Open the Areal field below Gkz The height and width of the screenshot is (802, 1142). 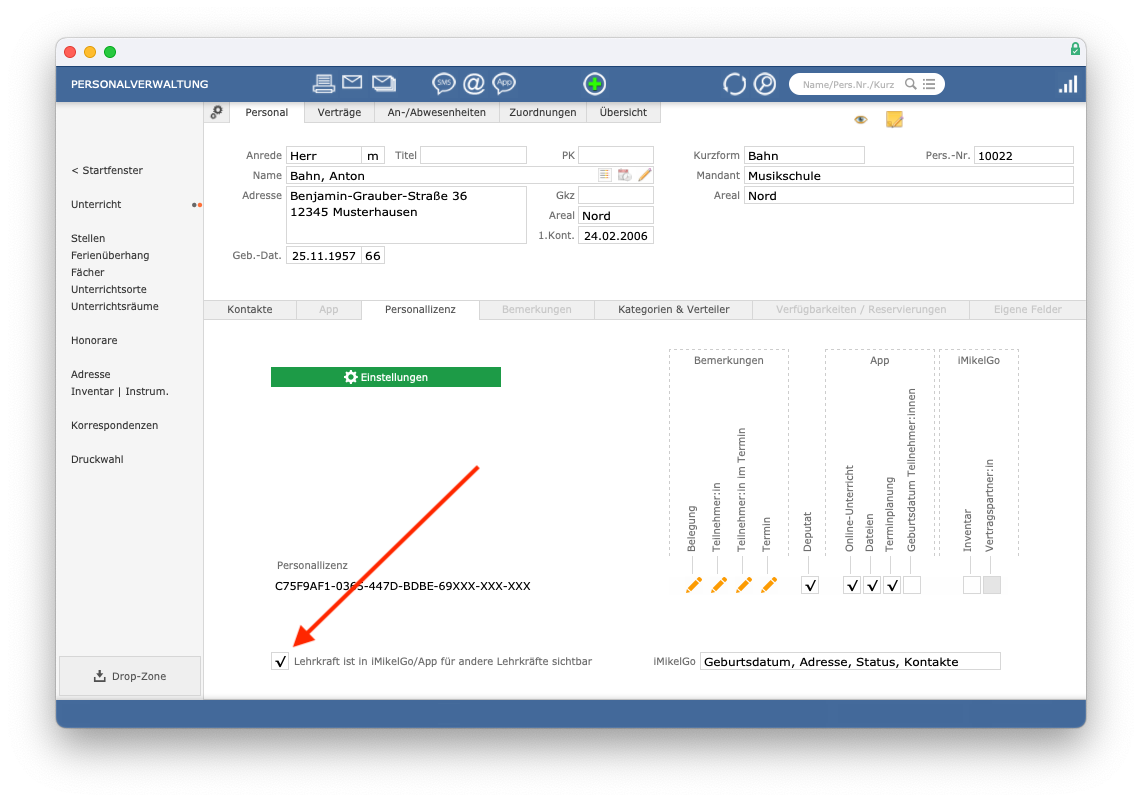click(x=615, y=216)
